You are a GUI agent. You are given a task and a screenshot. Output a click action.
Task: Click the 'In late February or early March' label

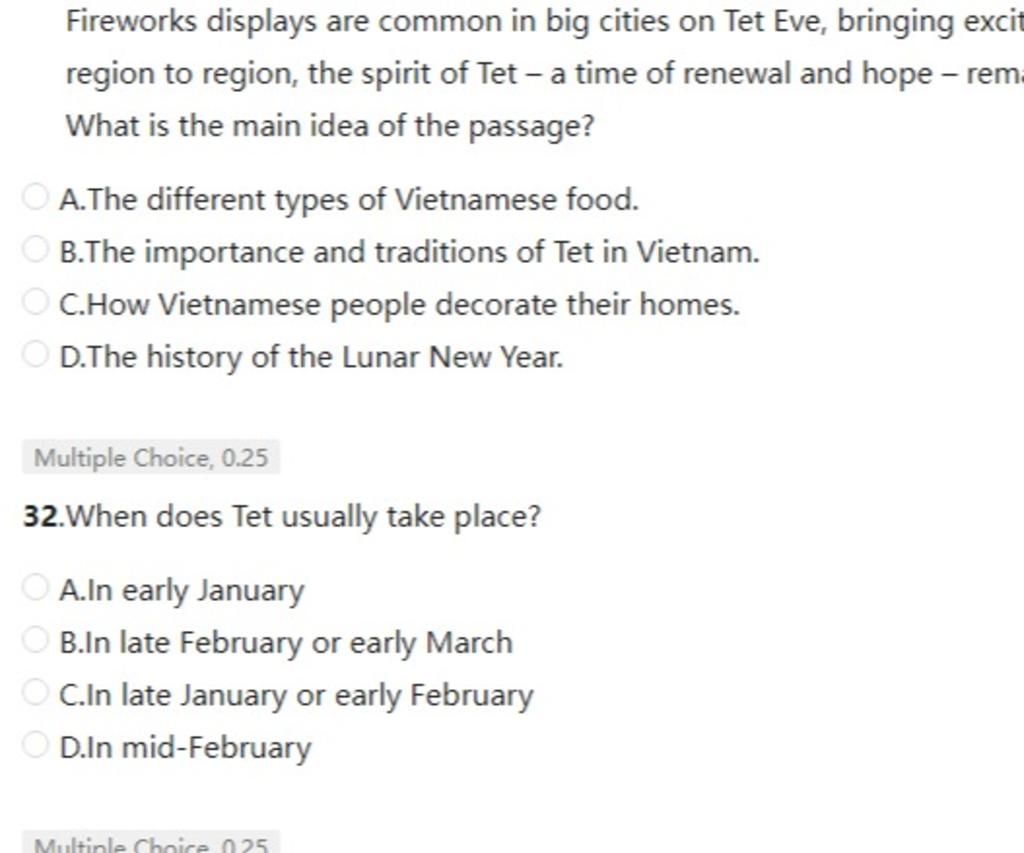(286, 642)
